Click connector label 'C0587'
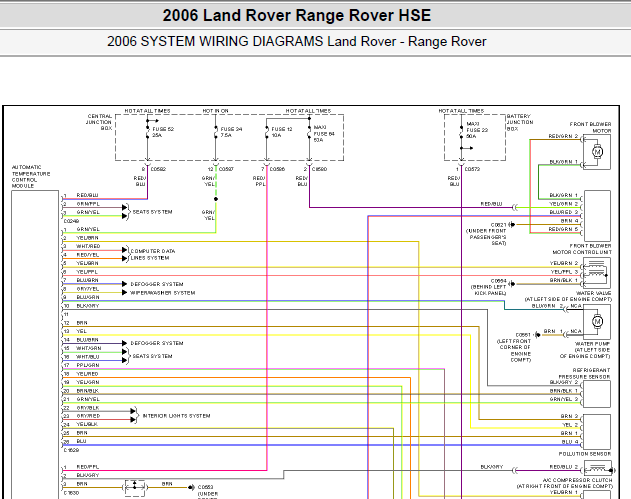Screen dimensions: 631x499 [x=226, y=169]
